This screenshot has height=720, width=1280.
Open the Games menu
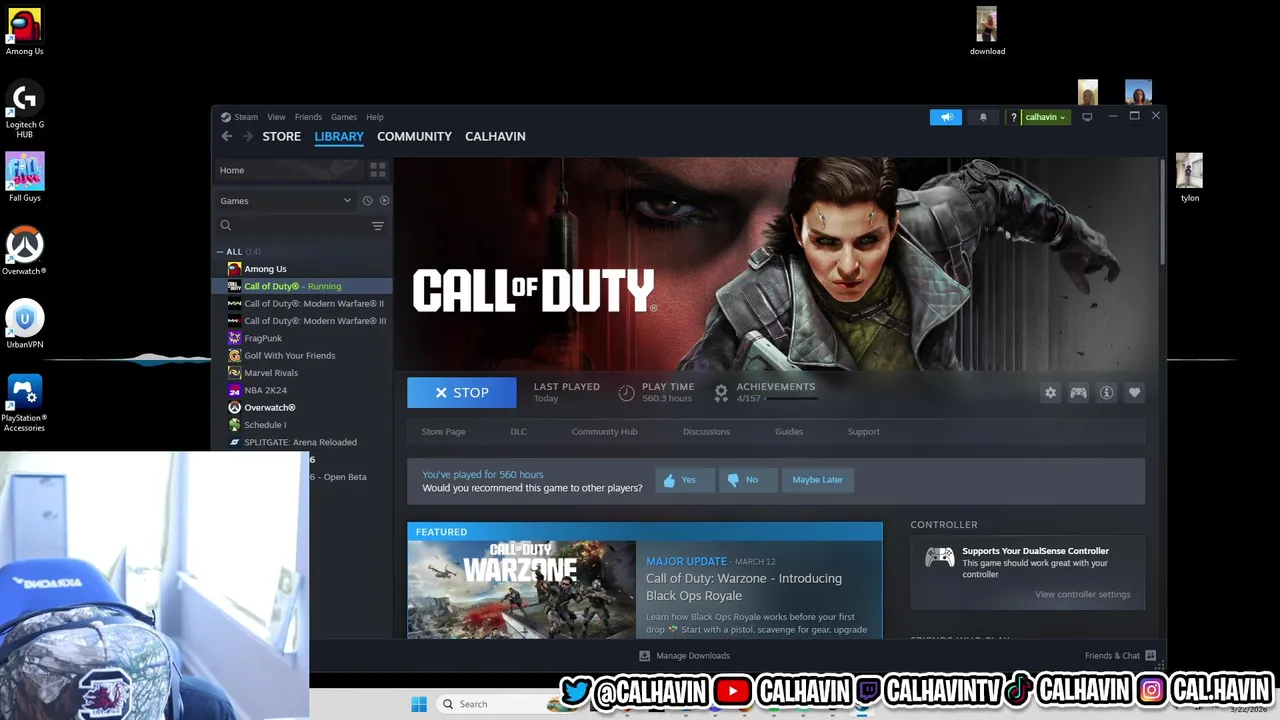pos(344,117)
